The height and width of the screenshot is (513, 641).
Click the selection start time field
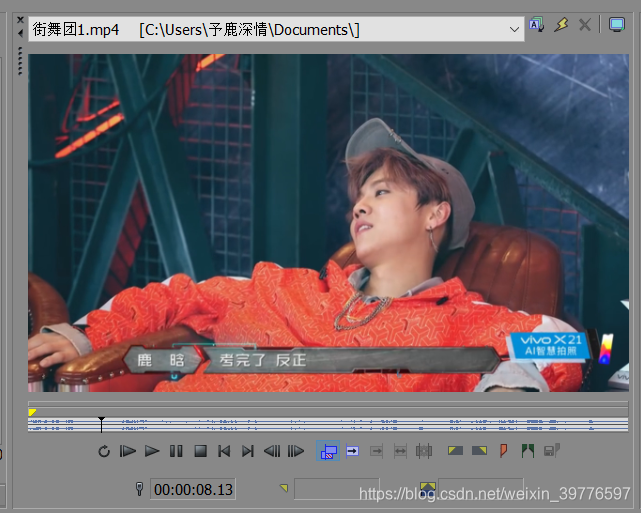point(337,488)
